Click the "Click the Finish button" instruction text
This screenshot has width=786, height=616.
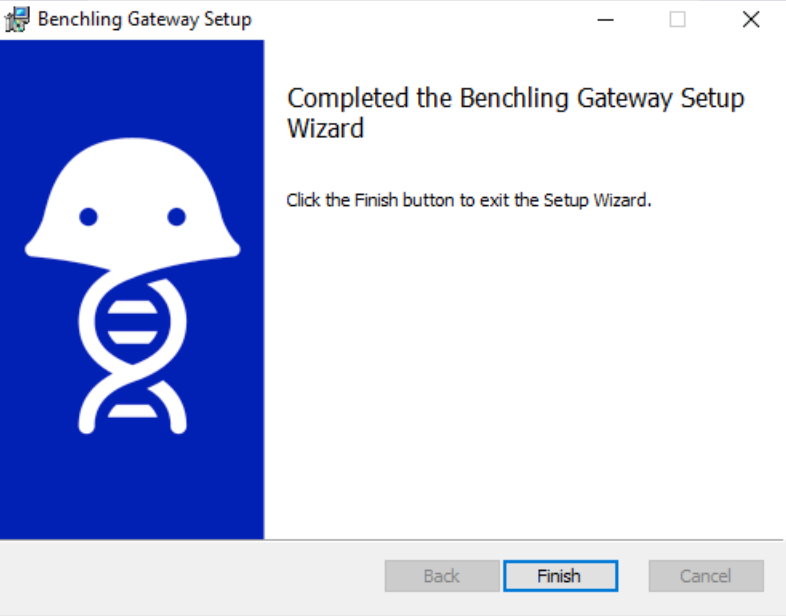click(468, 200)
